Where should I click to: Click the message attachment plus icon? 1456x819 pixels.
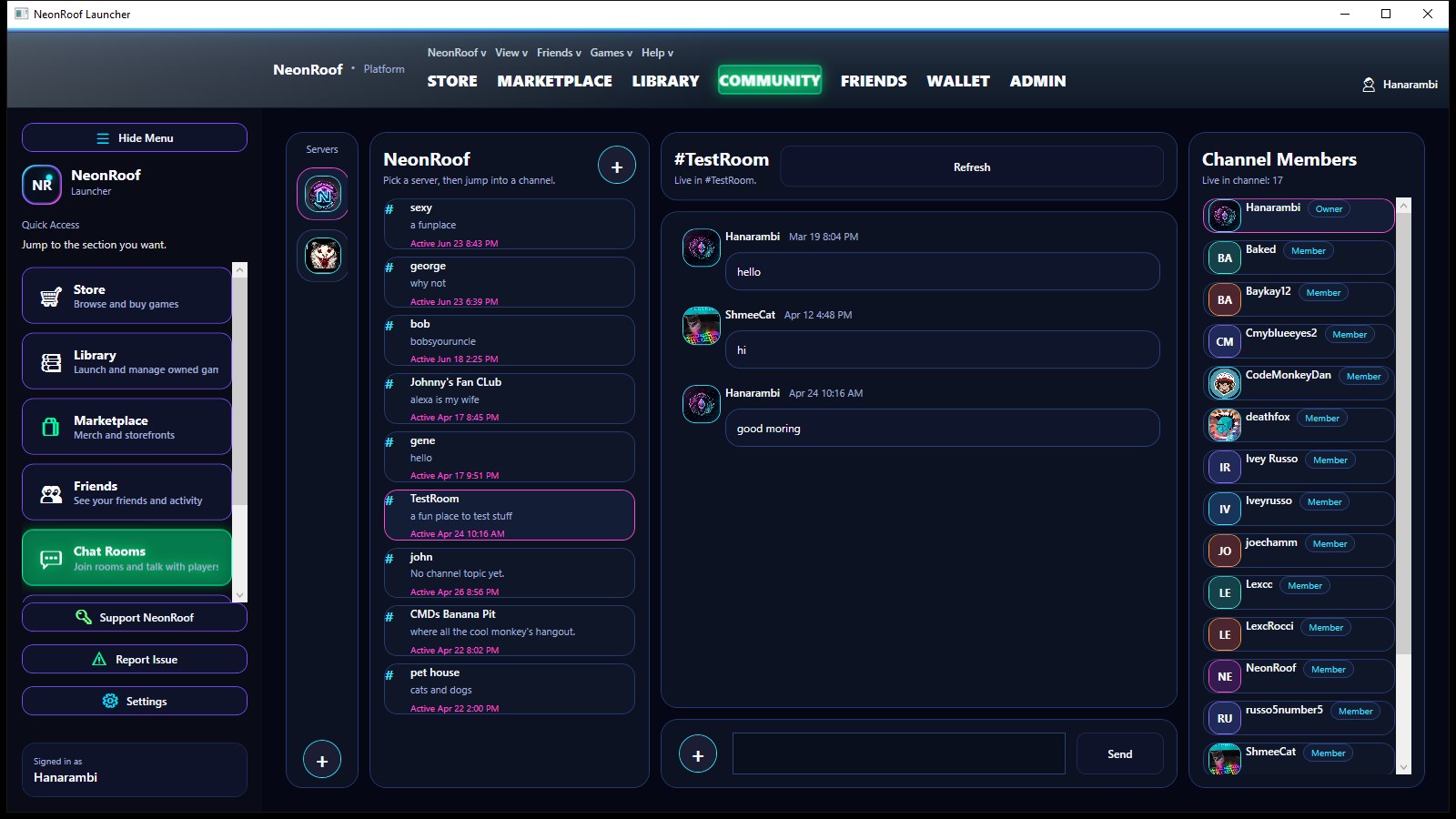[698, 754]
